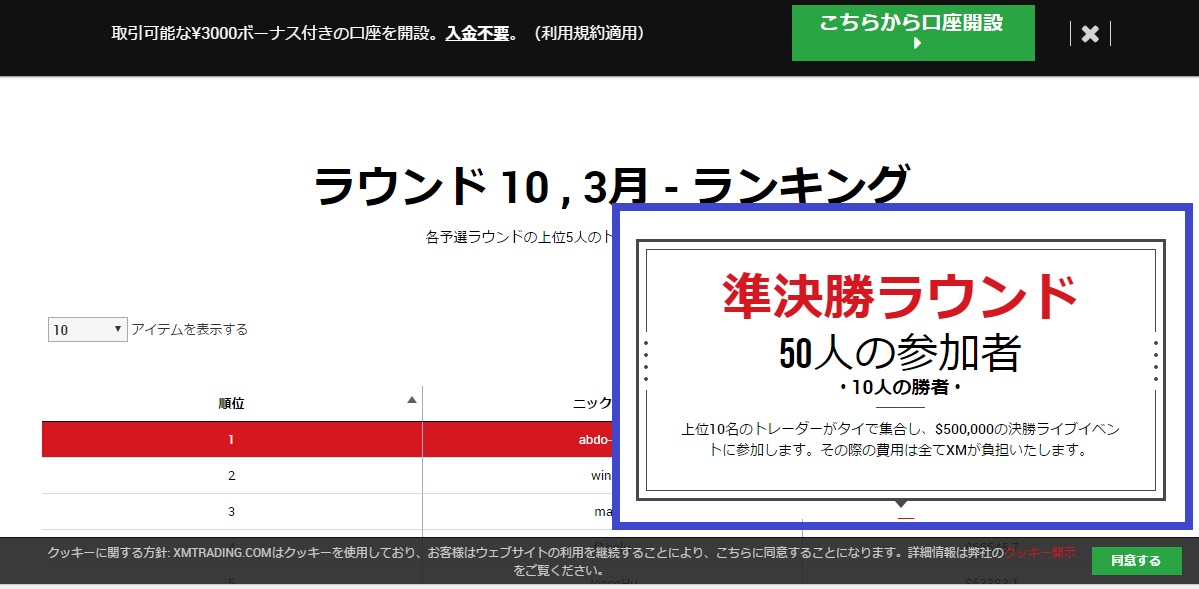Click the sort arrow in 順位 header
Viewport: 1199px width, 589px height.
click(x=411, y=401)
